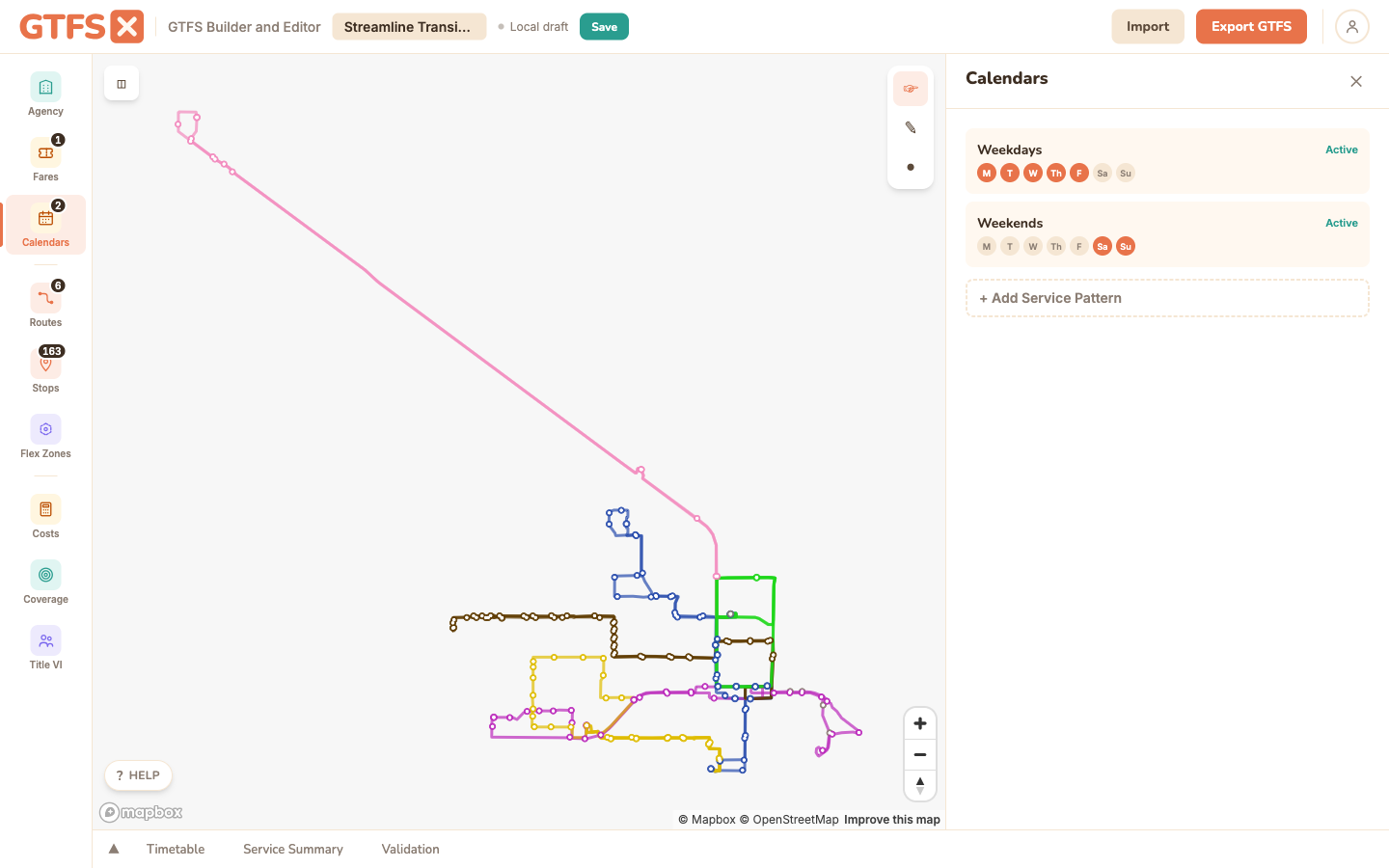Open the Flex Zones sidebar section
1389x868 pixels.
coord(45,437)
